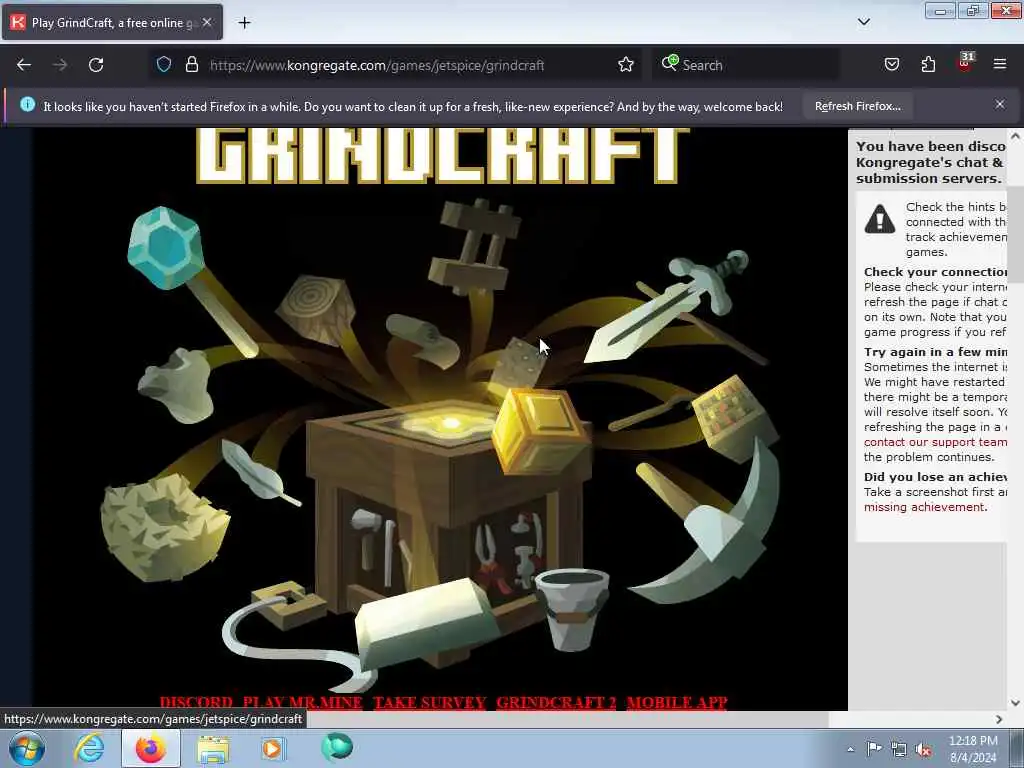Open the DISCORD link
1024x768 pixels.
pos(197,702)
